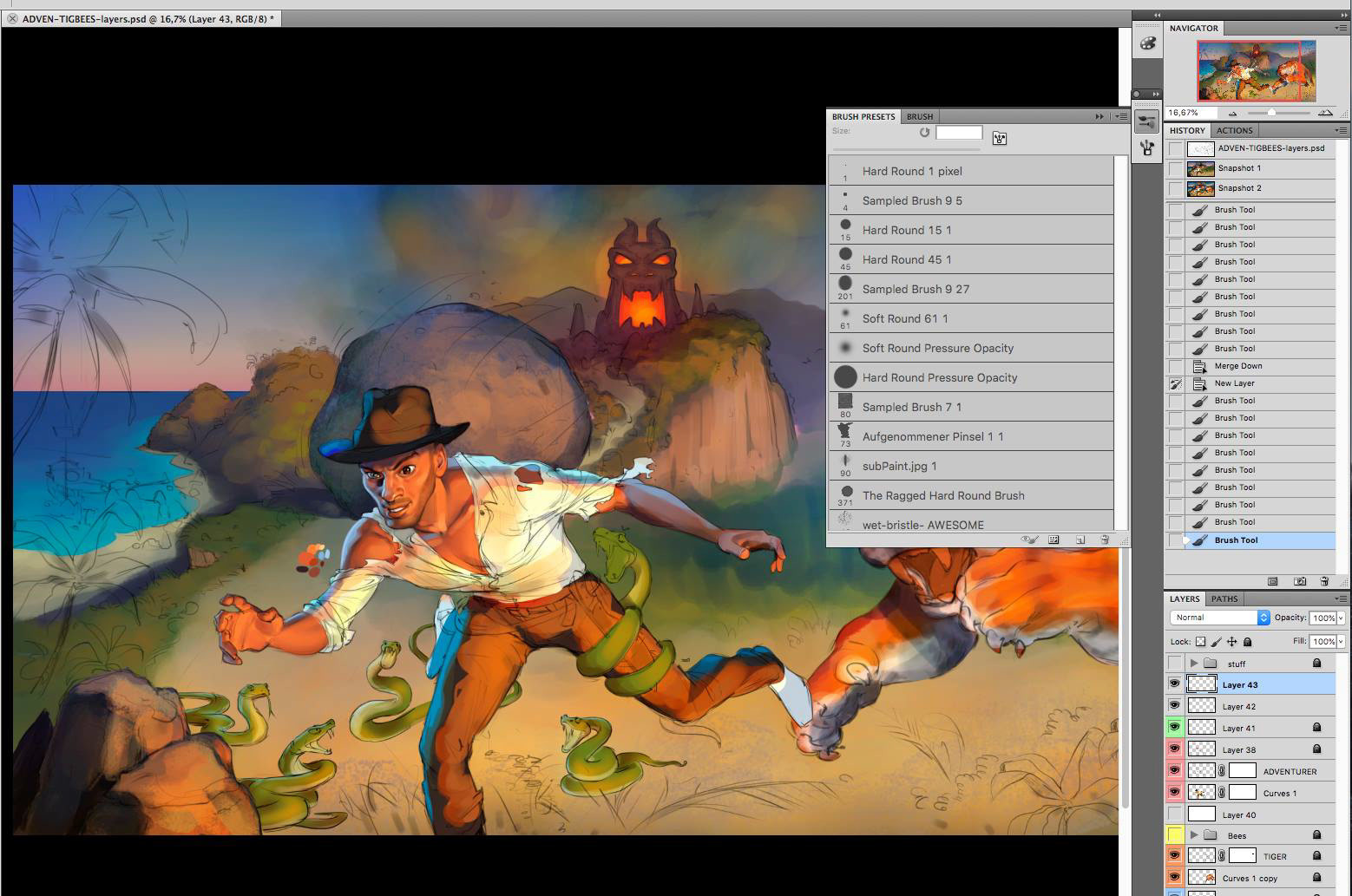Open Preset Manager from Brush Presets
The width and height of the screenshot is (1352, 896).
pyautogui.click(x=1053, y=540)
